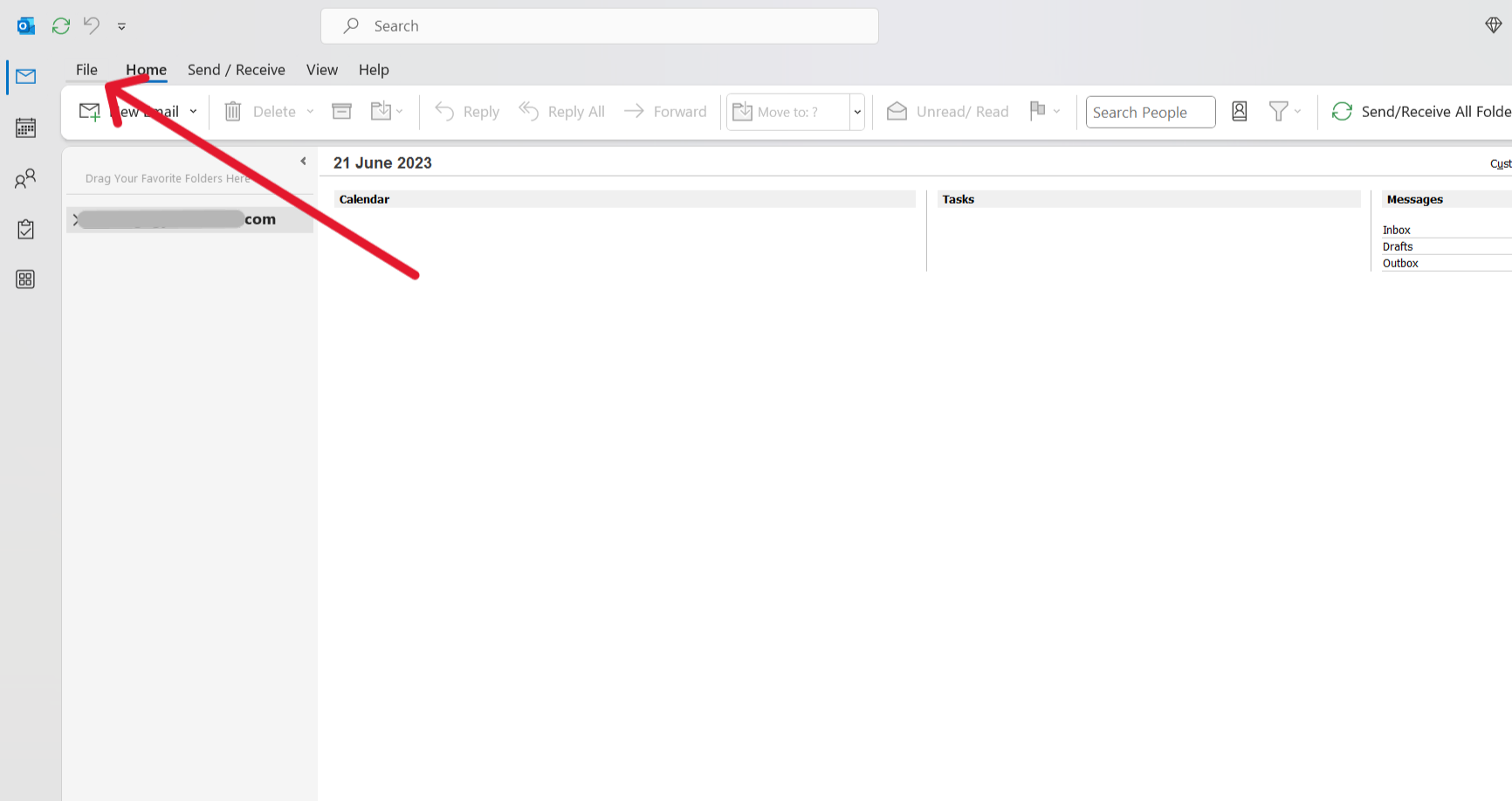The height and width of the screenshot is (801, 1512).
Task: Open the Outbox link under Messages
Action: tap(1400, 263)
